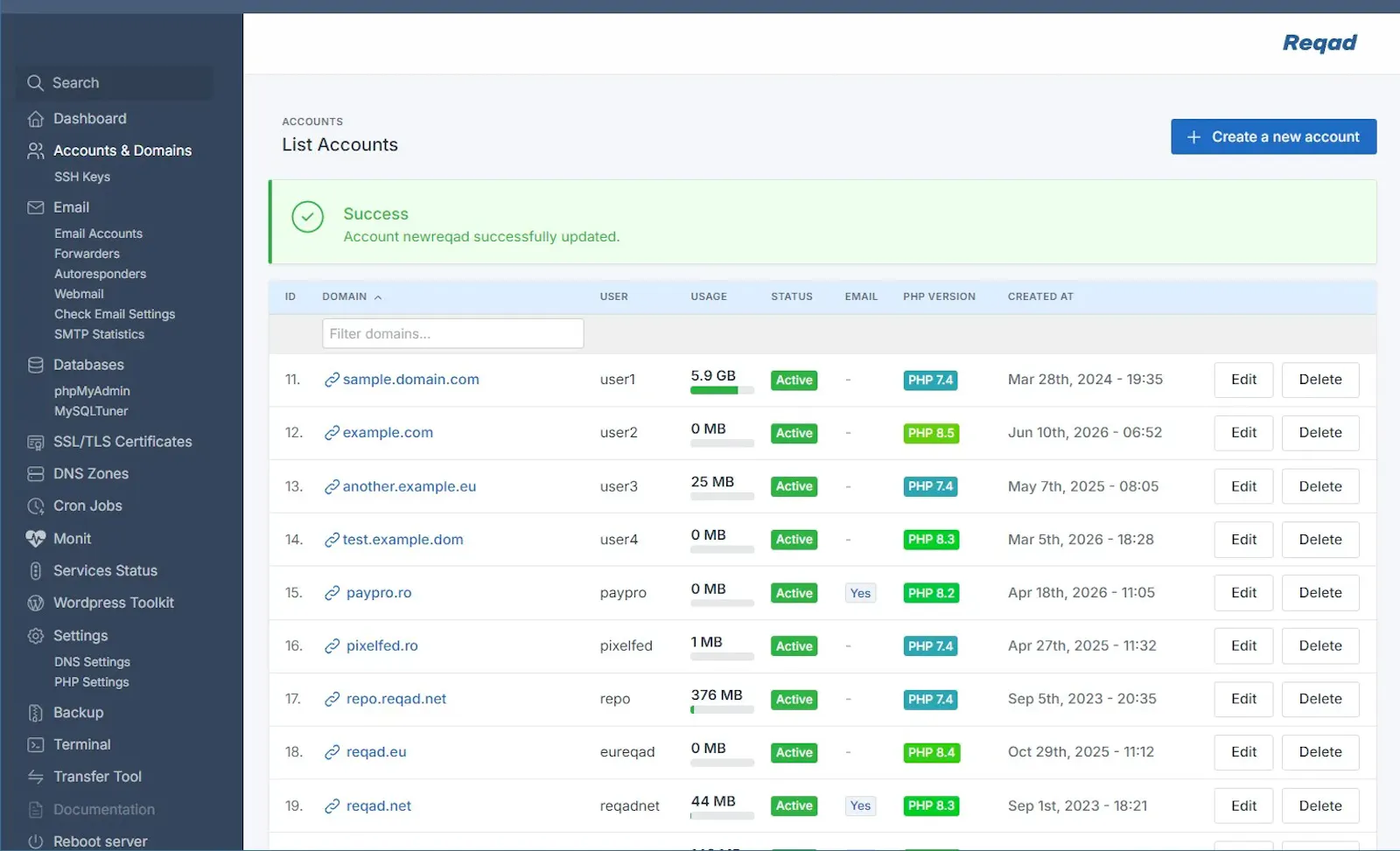
Task: Open Email Accounts in sidebar
Action: pyautogui.click(x=98, y=234)
